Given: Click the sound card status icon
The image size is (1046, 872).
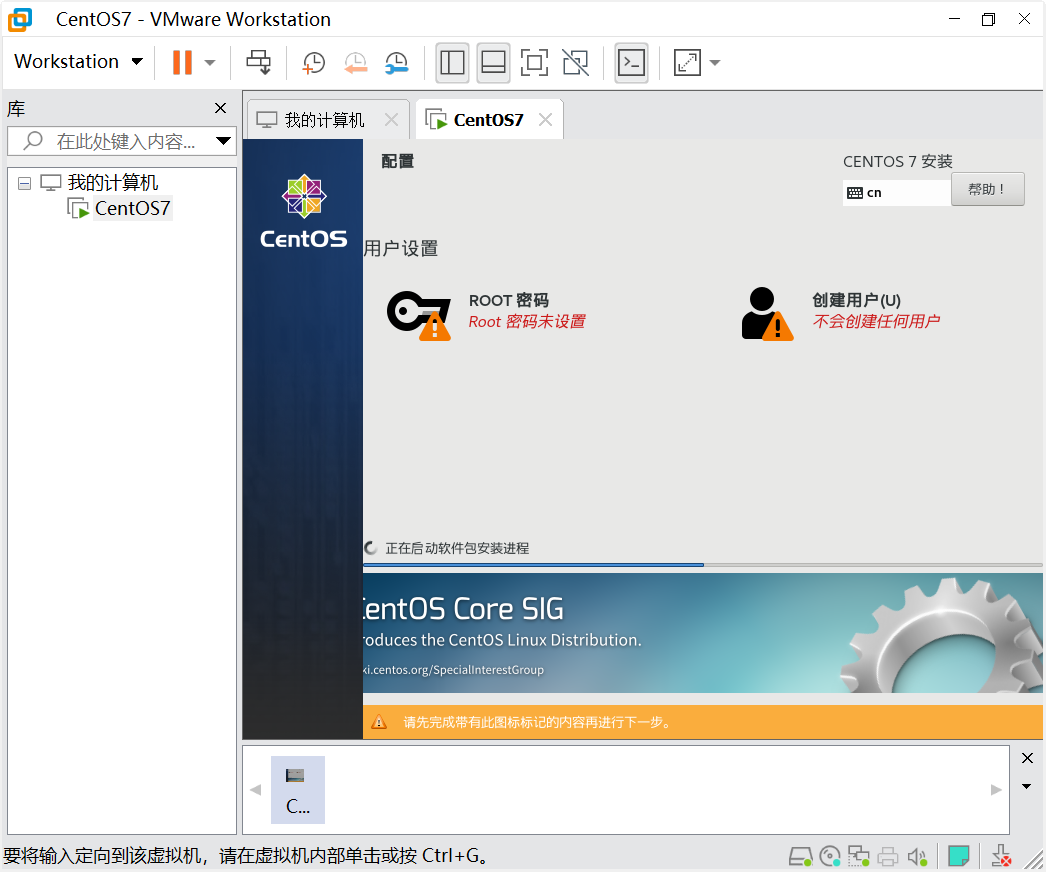Looking at the screenshot, I should click(918, 856).
